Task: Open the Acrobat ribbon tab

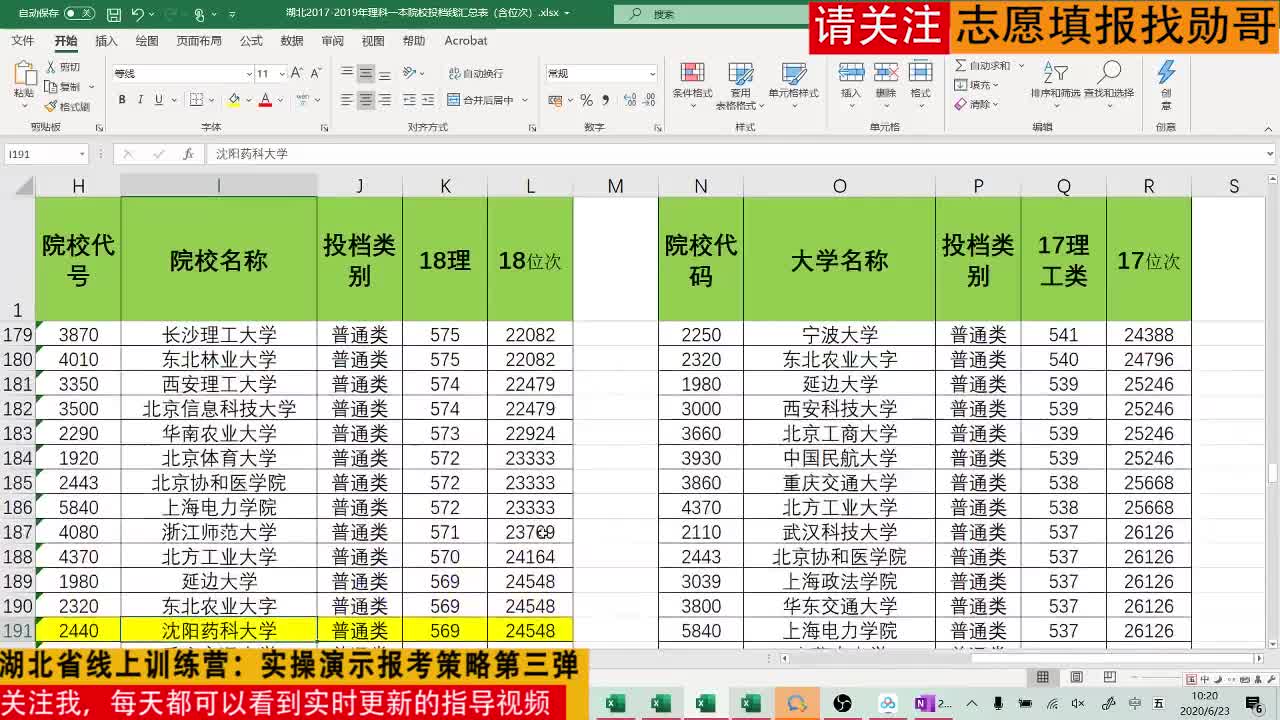Action: point(466,41)
